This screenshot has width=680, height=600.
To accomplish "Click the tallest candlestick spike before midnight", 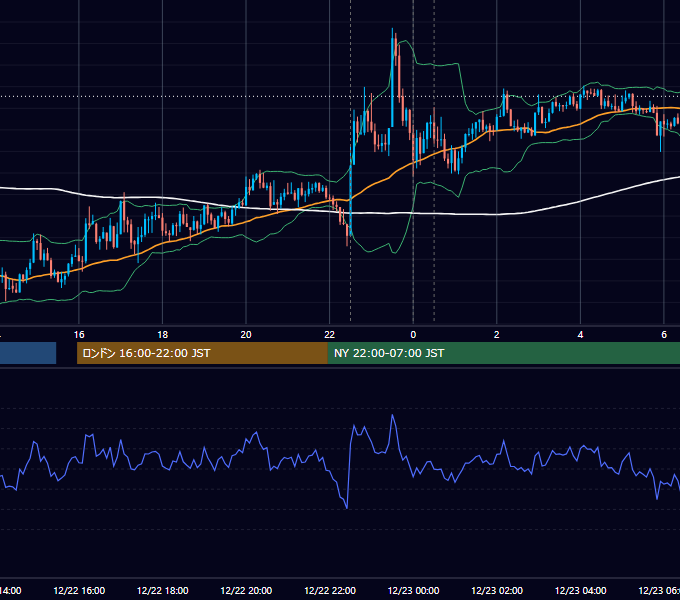I will tap(392, 77).
